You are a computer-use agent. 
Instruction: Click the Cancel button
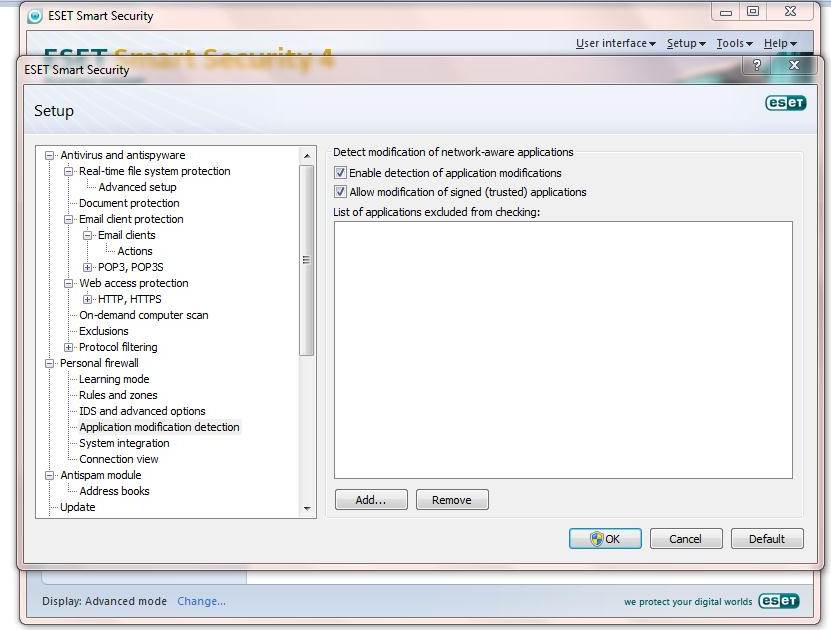click(x=686, y=539)
